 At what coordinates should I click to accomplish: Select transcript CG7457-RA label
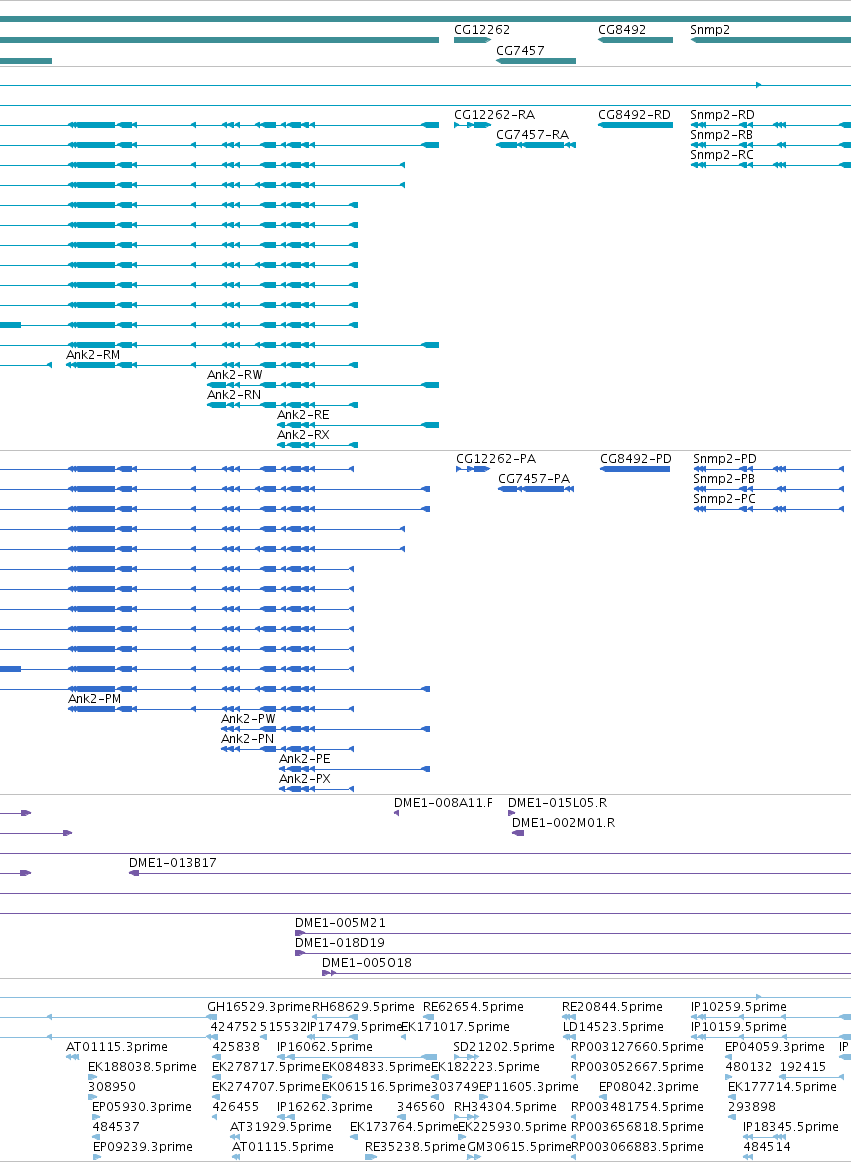coord(532,135)
